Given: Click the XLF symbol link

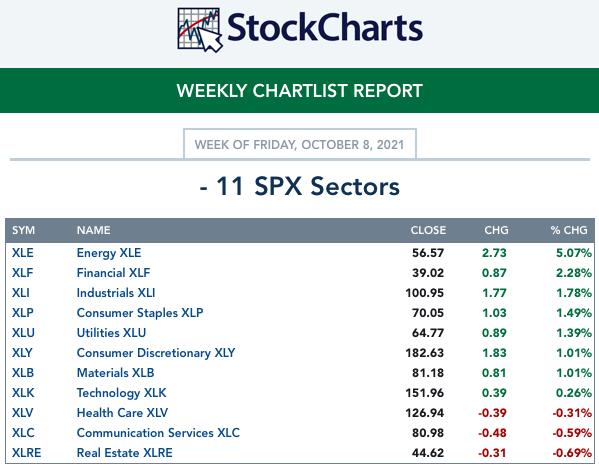Looking at the screenshot, I should 23,273.
